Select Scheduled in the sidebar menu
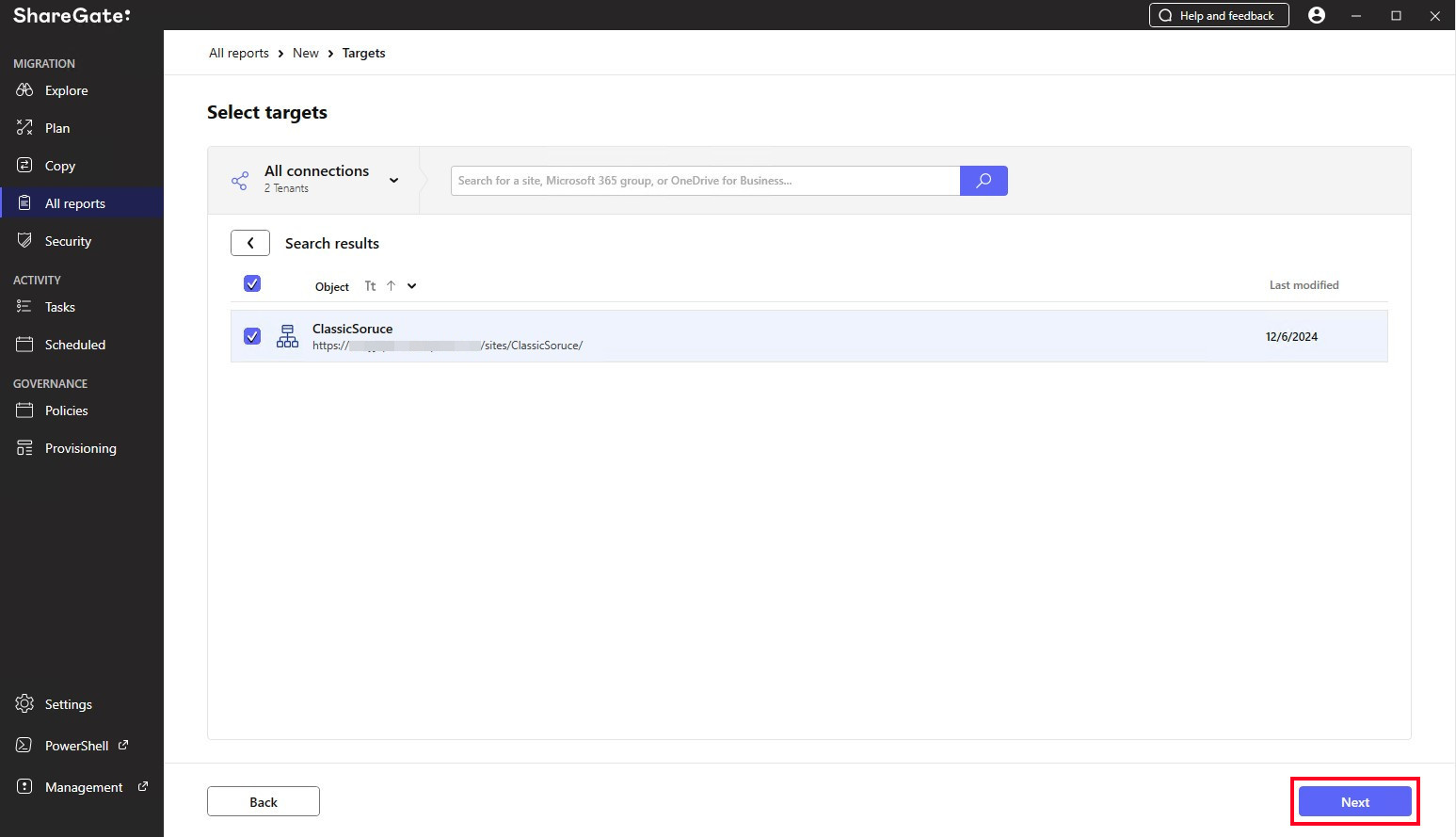Viewport: 1456px width, 837px height. point(75,345)
